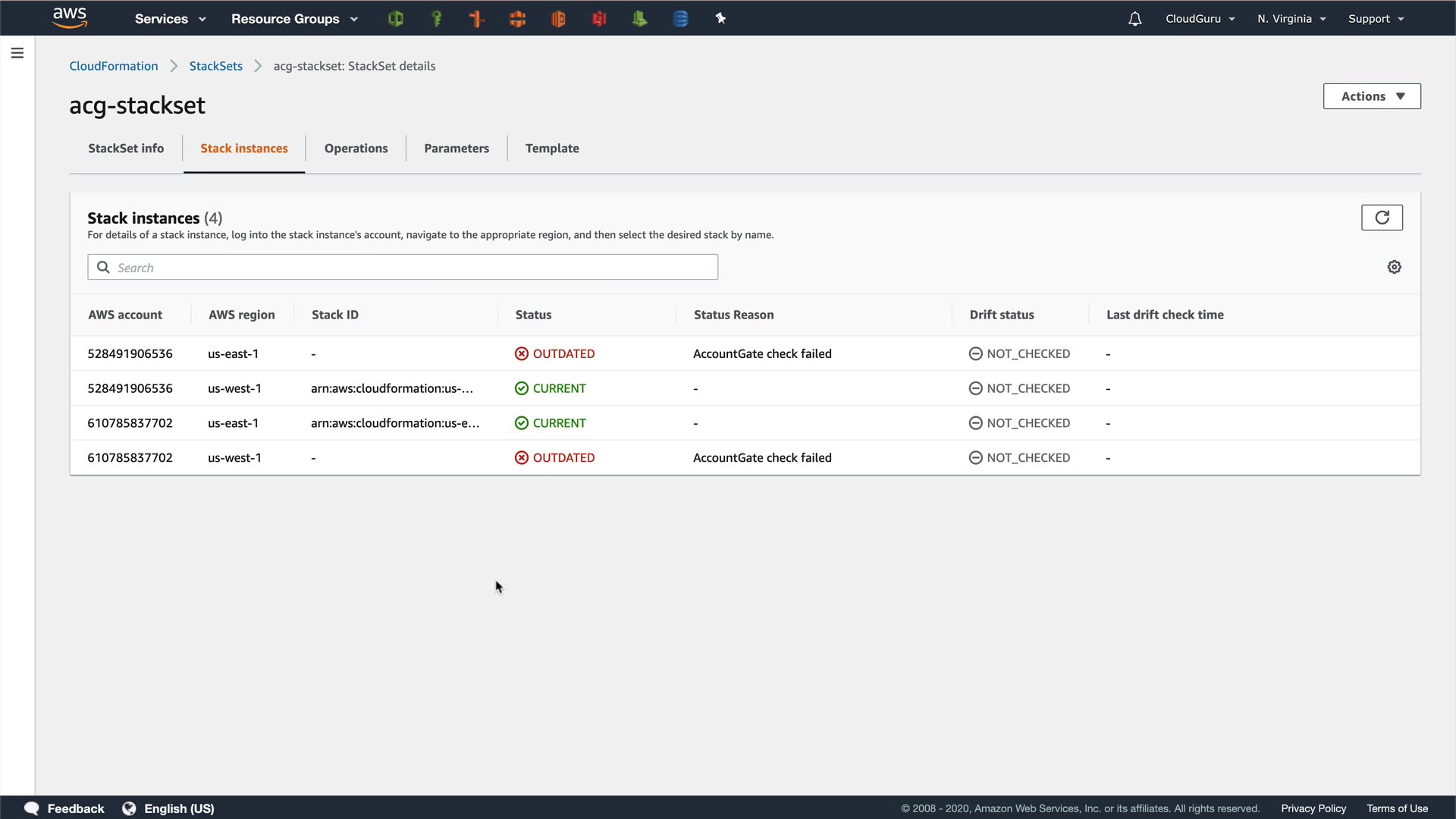Switch to the Operations tab
Image resolution: width=1456 pixels, height=819 pixels.
pos(356,149)
